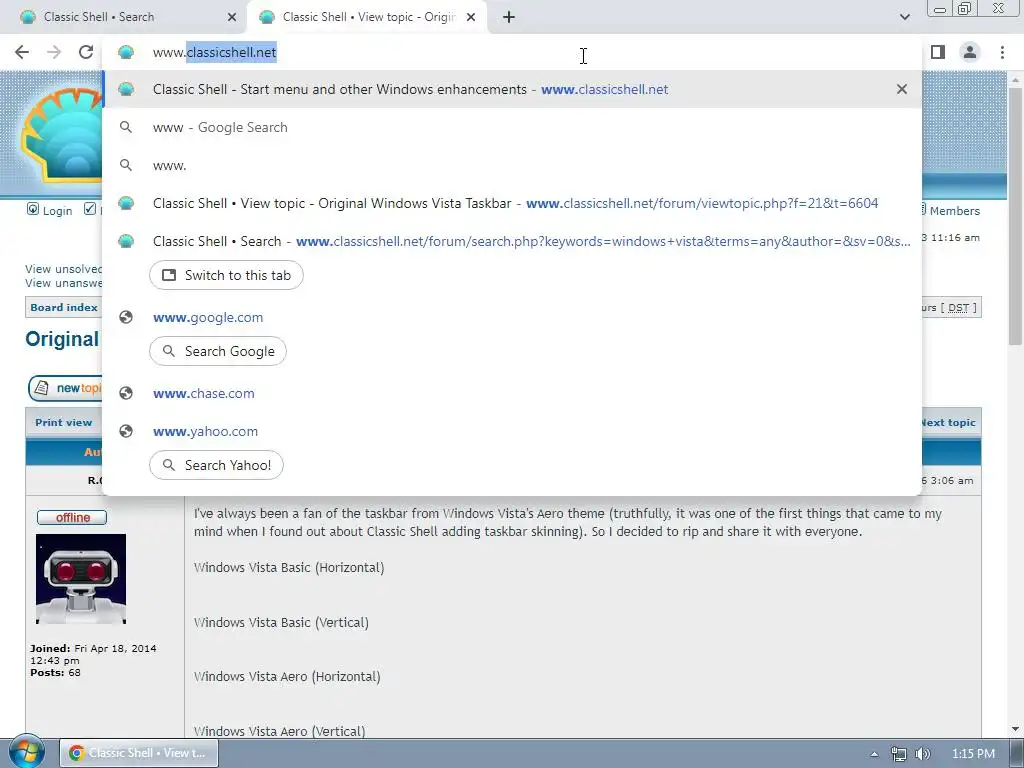1024x768 pixels.
Task: Open the Print view link
Action: [x=63, y=423]
